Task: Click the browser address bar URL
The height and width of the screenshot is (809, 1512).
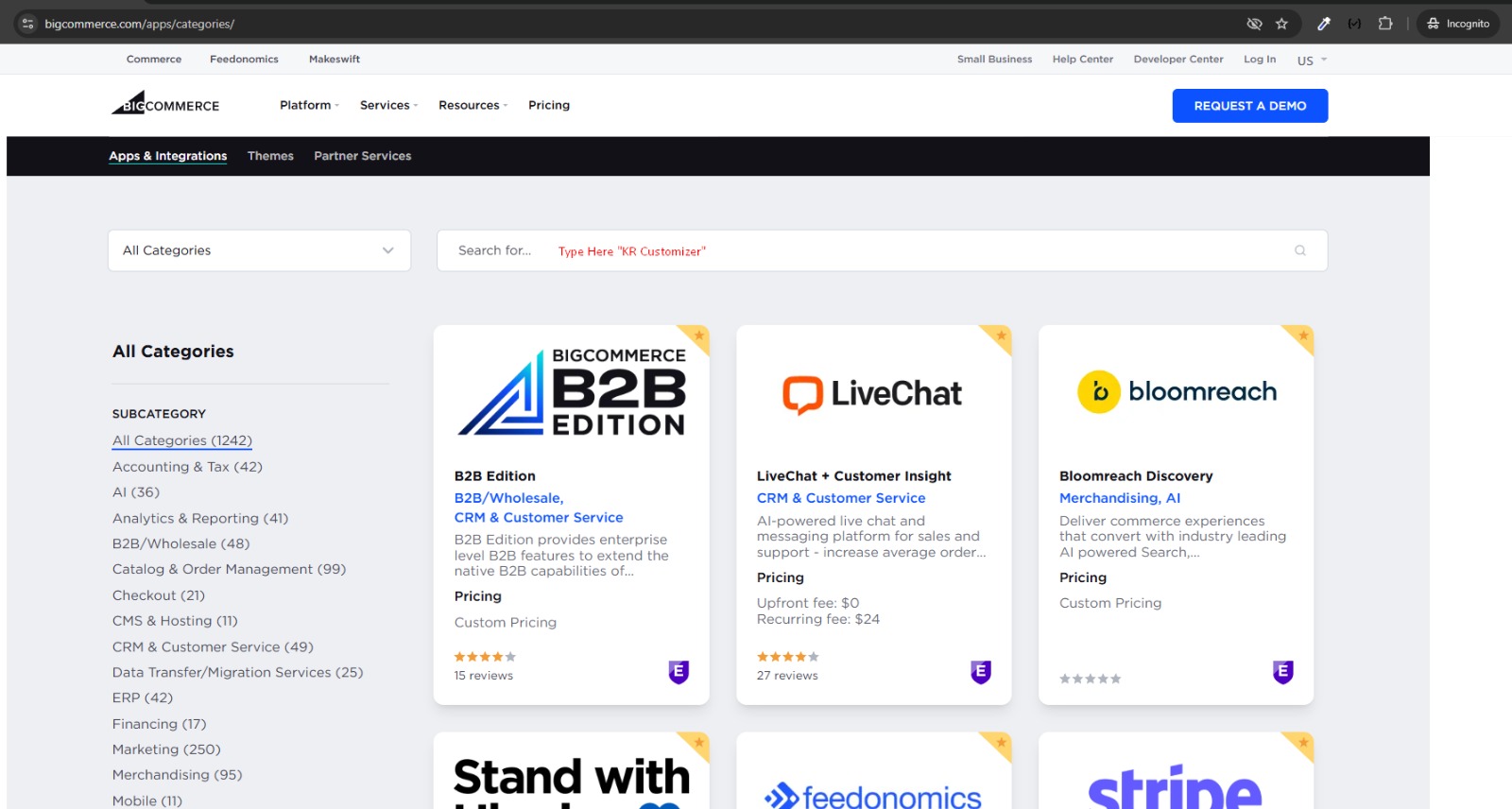Action: (140, 24)
